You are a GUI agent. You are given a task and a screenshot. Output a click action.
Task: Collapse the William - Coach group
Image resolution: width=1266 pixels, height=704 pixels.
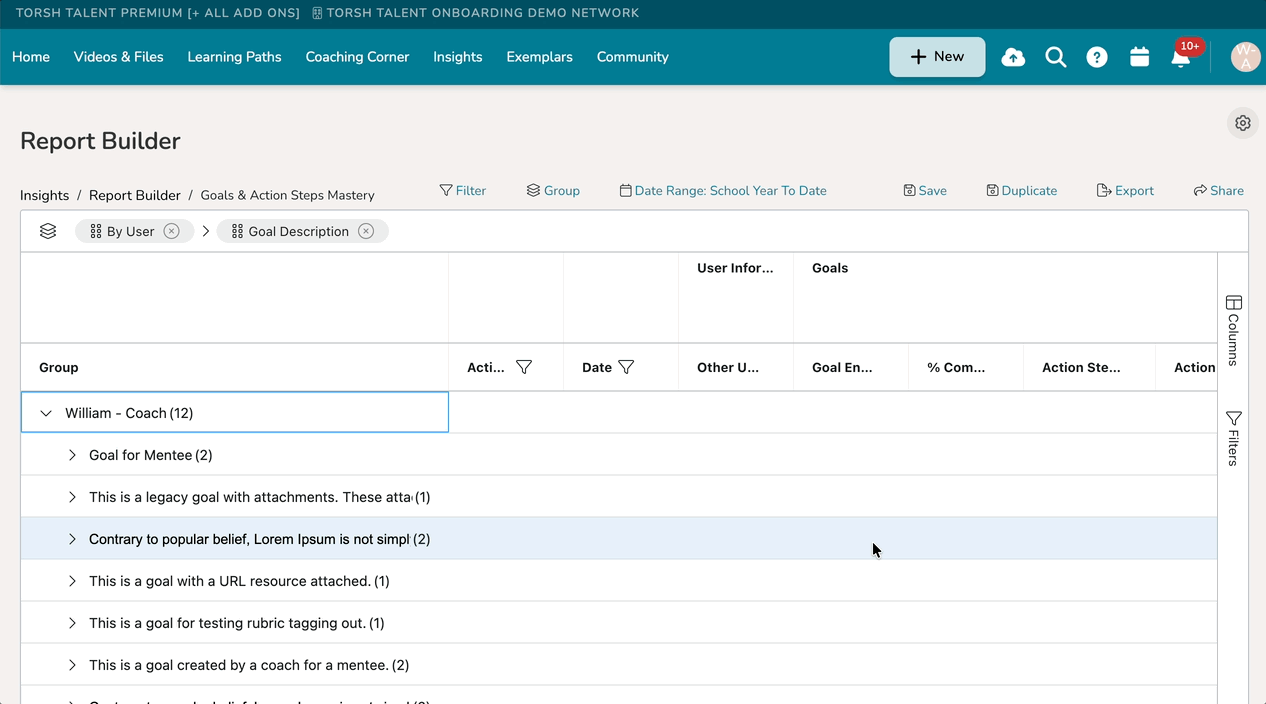click(46, 413)
